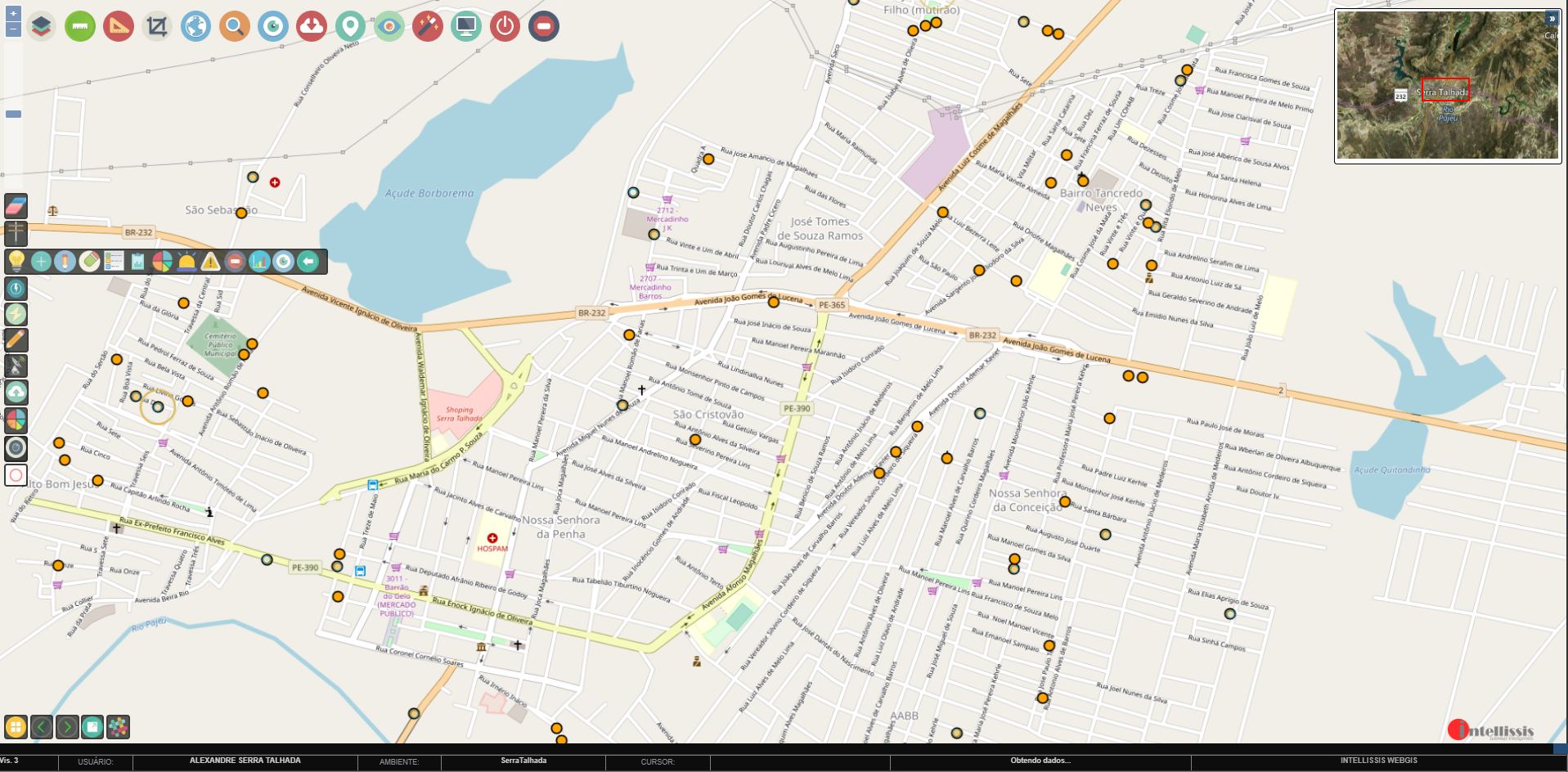Collapse the overview minimap panel
Screen dimensions: 1568x772
1551,18
